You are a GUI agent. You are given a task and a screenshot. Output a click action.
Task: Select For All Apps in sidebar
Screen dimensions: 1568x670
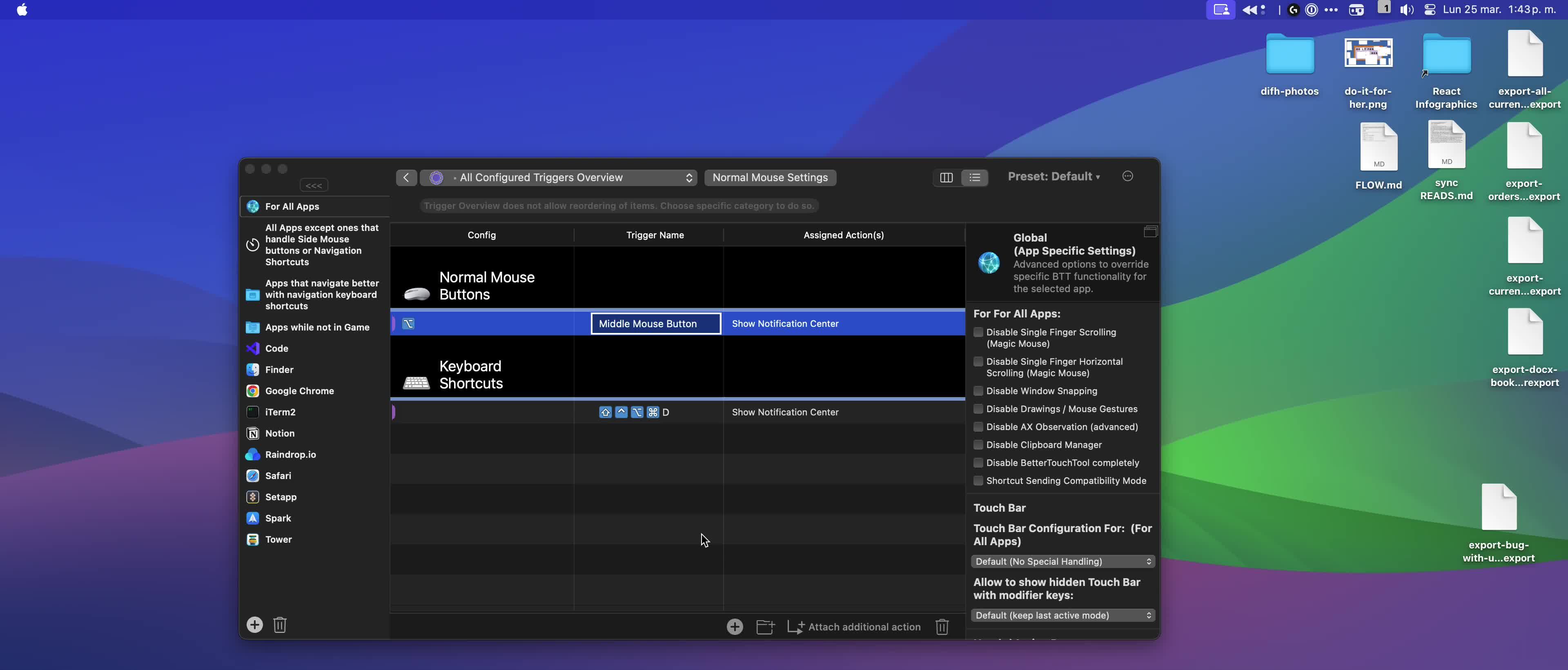[x=315, y=207]
